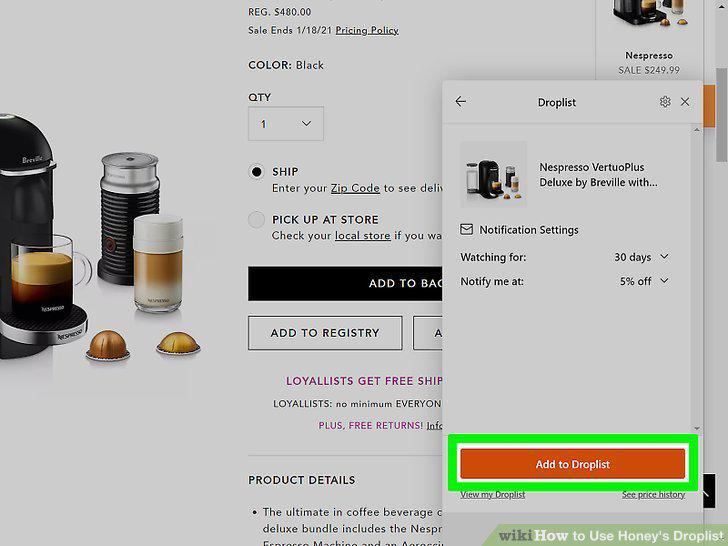Click the PRODUCT DETAILS heading
The image size is (728, 546).
[302, 480]
